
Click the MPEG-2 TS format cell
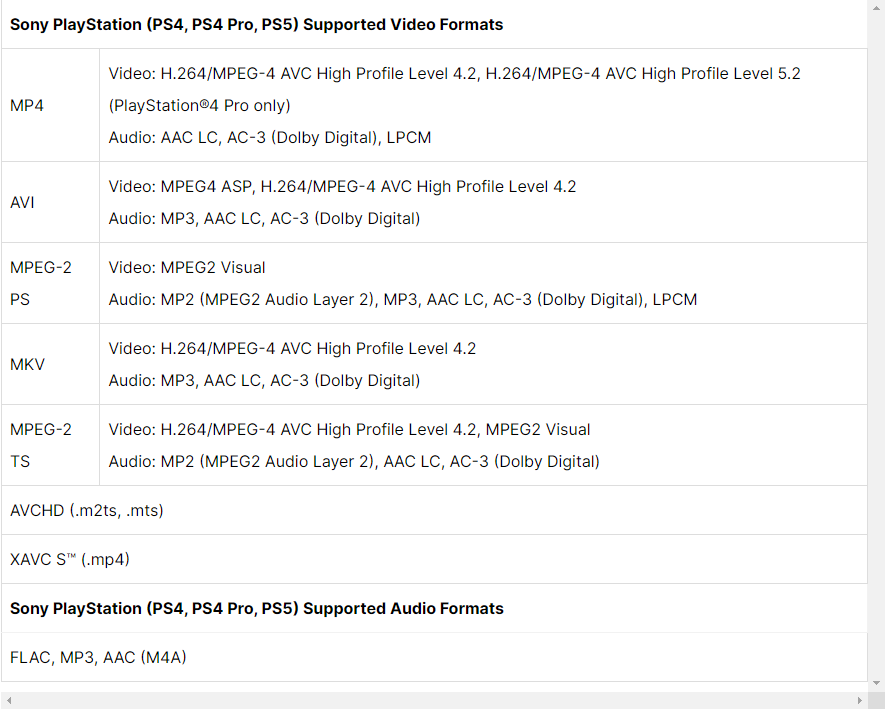(50, 445)
